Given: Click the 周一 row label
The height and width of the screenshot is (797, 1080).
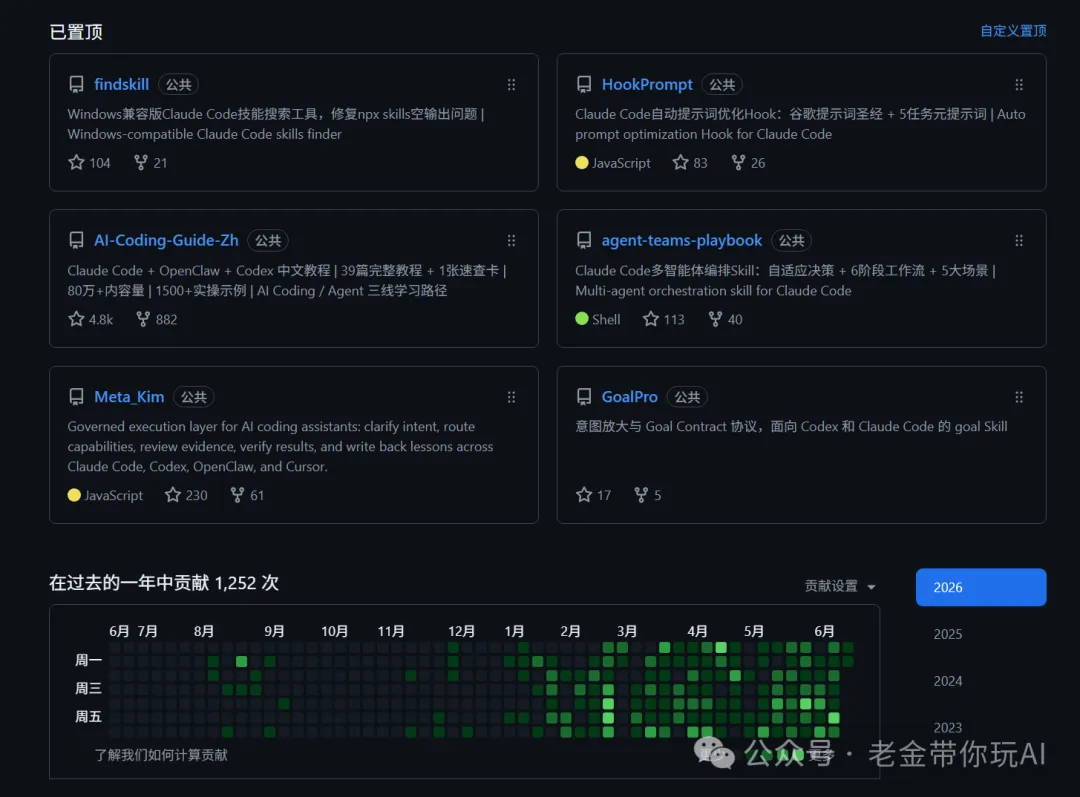Looking at the screenshot, I should click(88, 660).
